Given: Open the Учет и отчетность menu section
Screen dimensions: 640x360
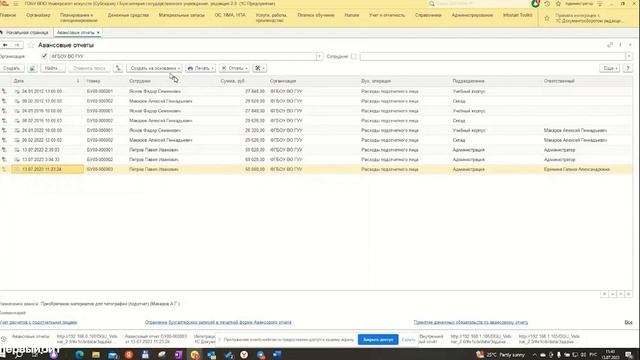Looking at the screenshot, I should click(387, 15).
